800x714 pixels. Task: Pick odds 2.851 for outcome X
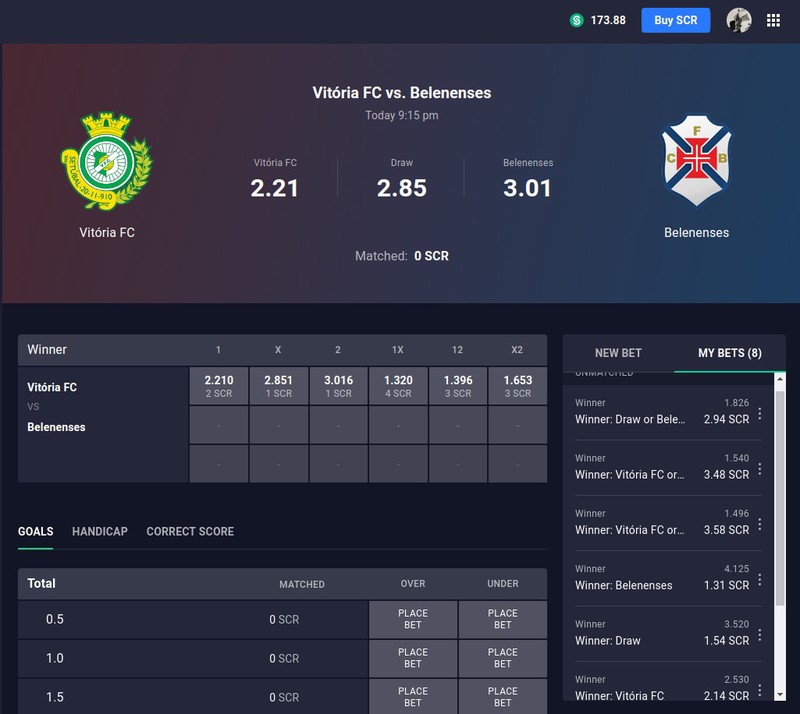tap(279, 386)
